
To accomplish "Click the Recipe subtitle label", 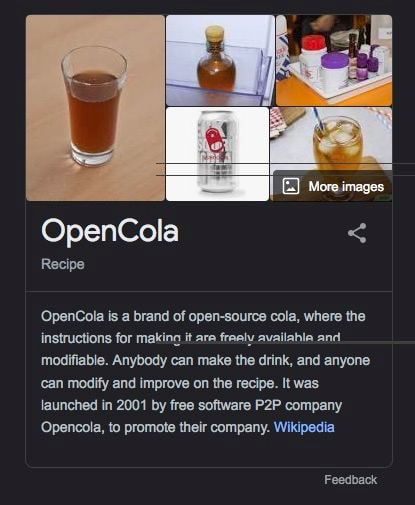I will (63, 264).
